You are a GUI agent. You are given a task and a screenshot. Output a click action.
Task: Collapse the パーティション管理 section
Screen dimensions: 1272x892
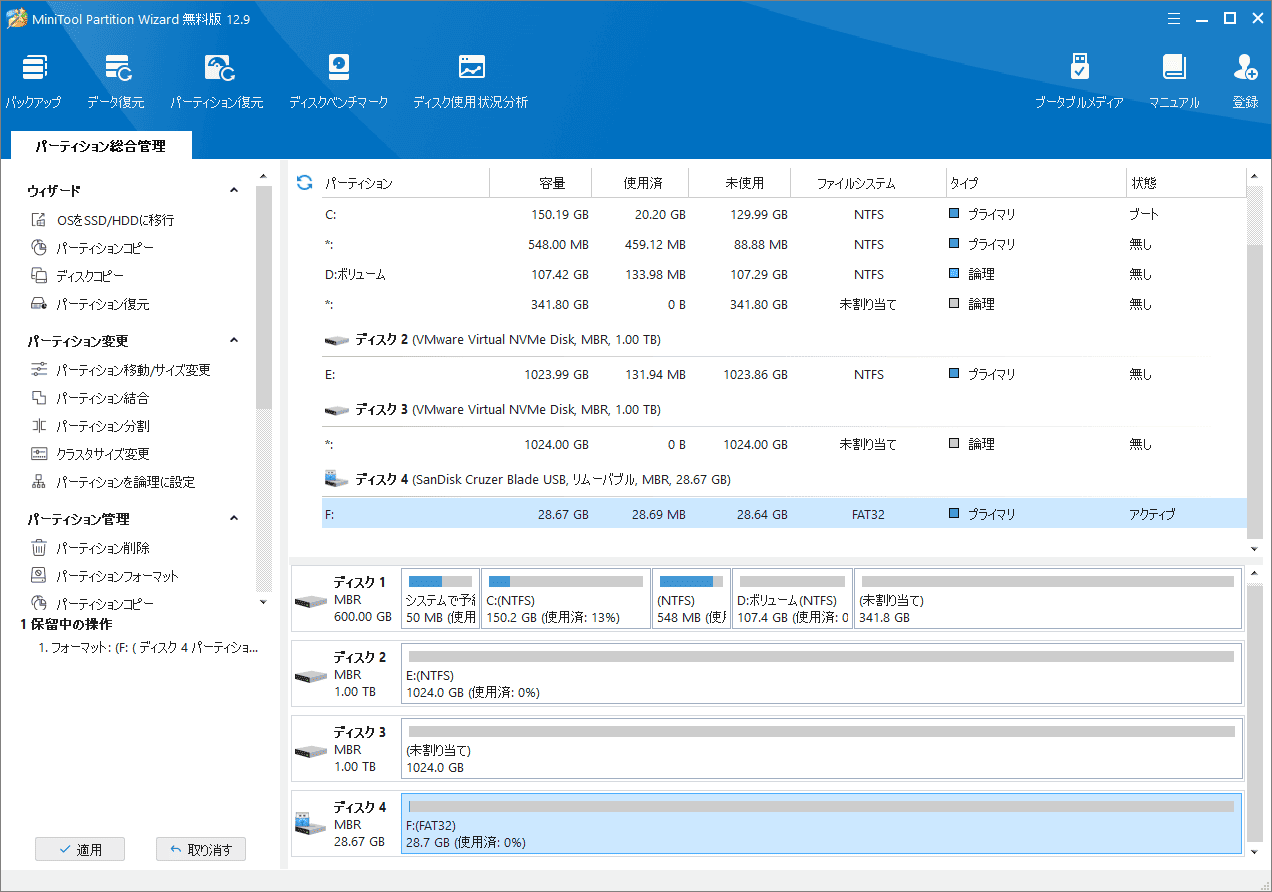point(234,518)
